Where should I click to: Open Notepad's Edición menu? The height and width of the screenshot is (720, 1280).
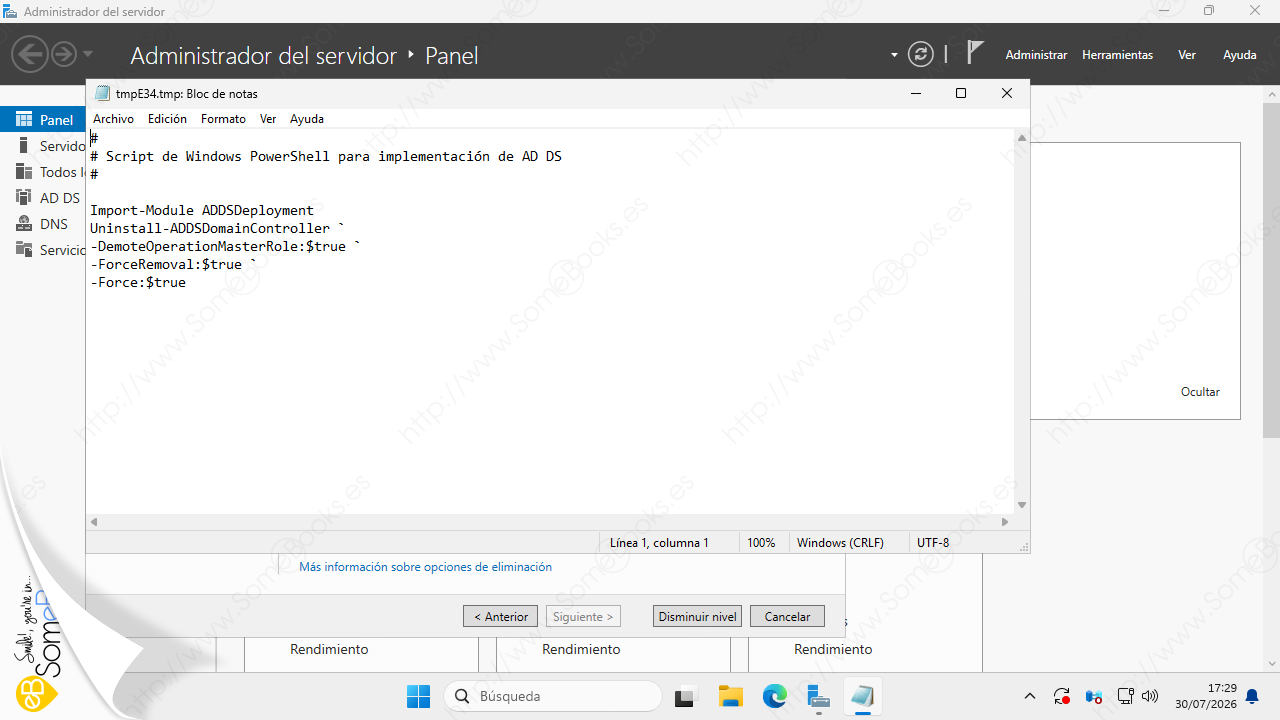pos(167,118)
